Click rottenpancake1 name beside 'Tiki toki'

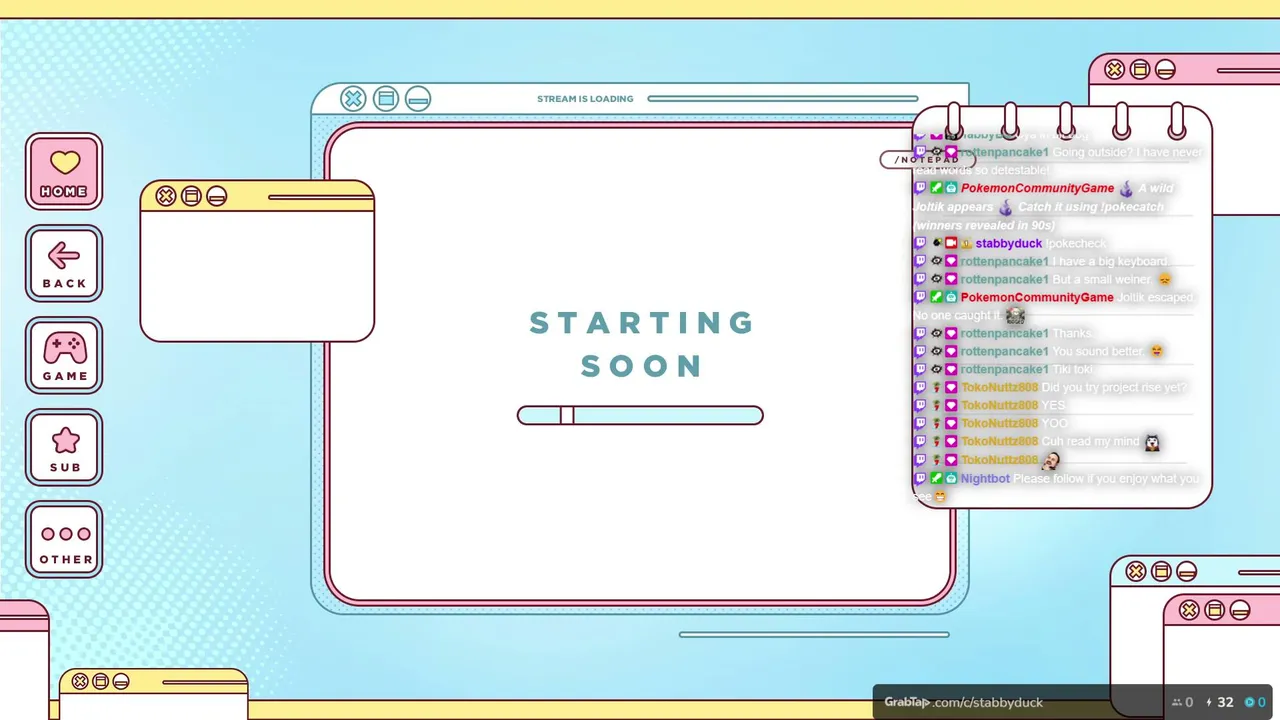(1004, 369)
